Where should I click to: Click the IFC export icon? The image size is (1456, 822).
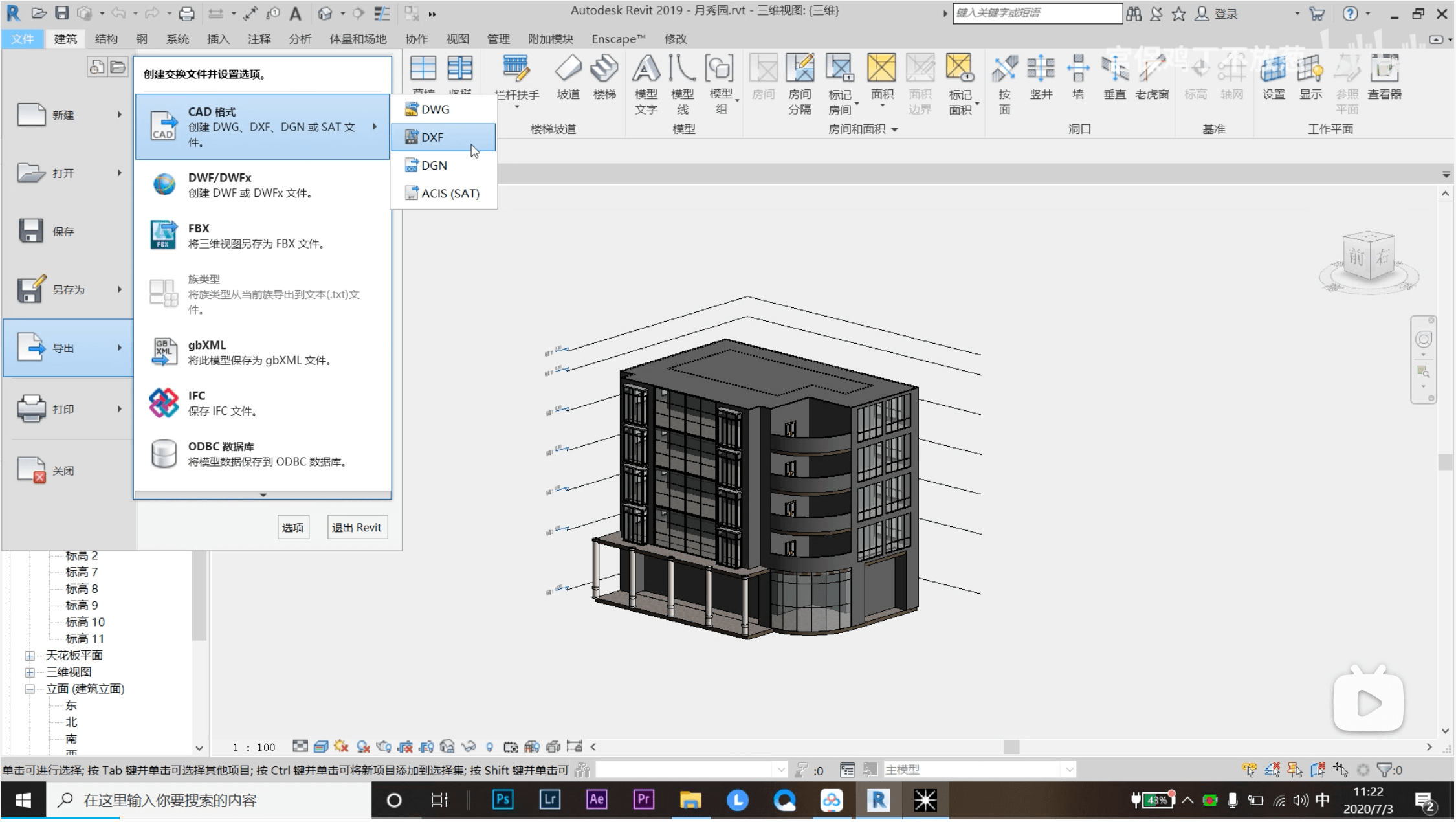pos(164,403)
